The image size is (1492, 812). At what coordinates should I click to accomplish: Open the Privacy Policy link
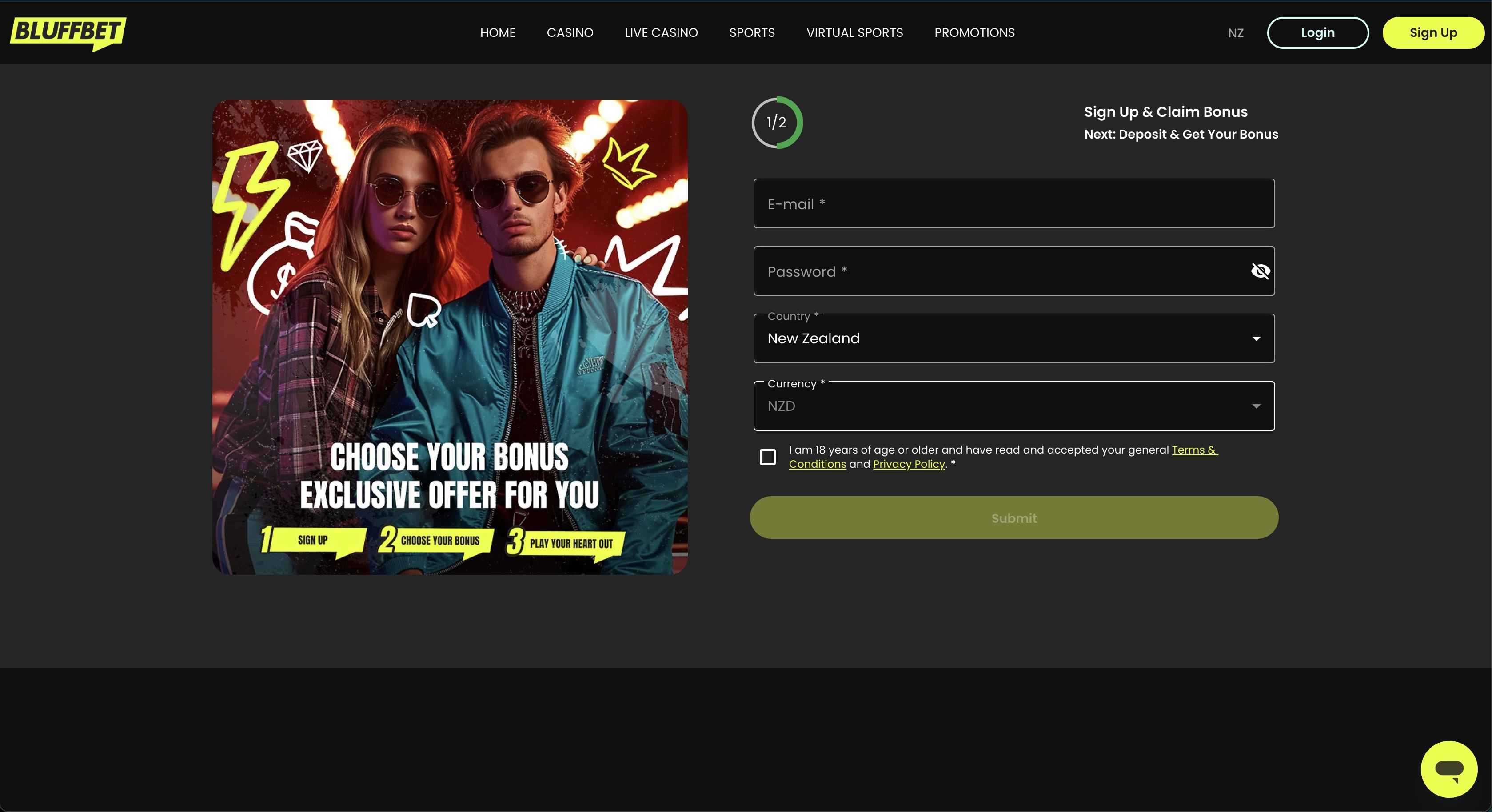(909, 464)
